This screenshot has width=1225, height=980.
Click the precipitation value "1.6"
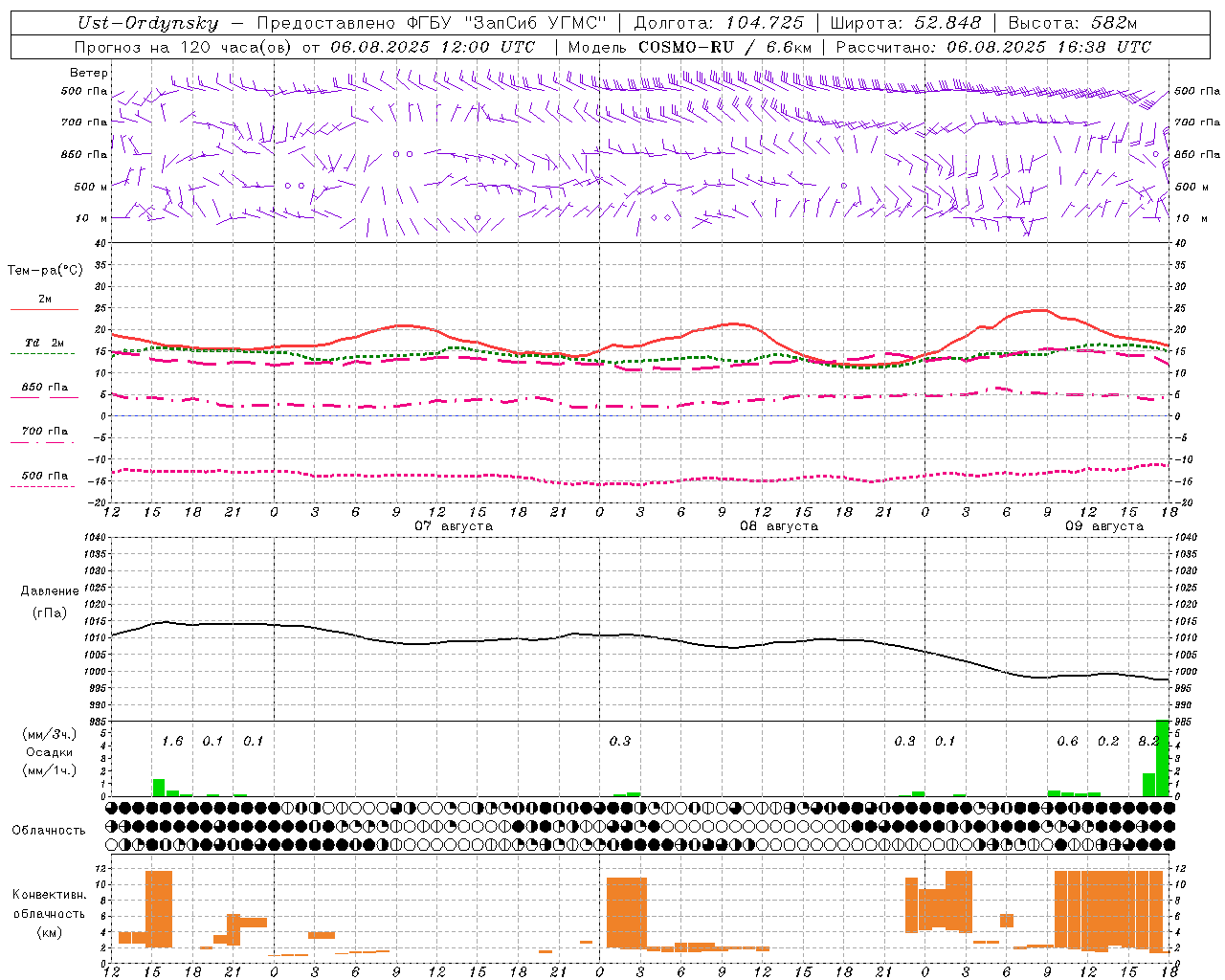pos(172,742)
